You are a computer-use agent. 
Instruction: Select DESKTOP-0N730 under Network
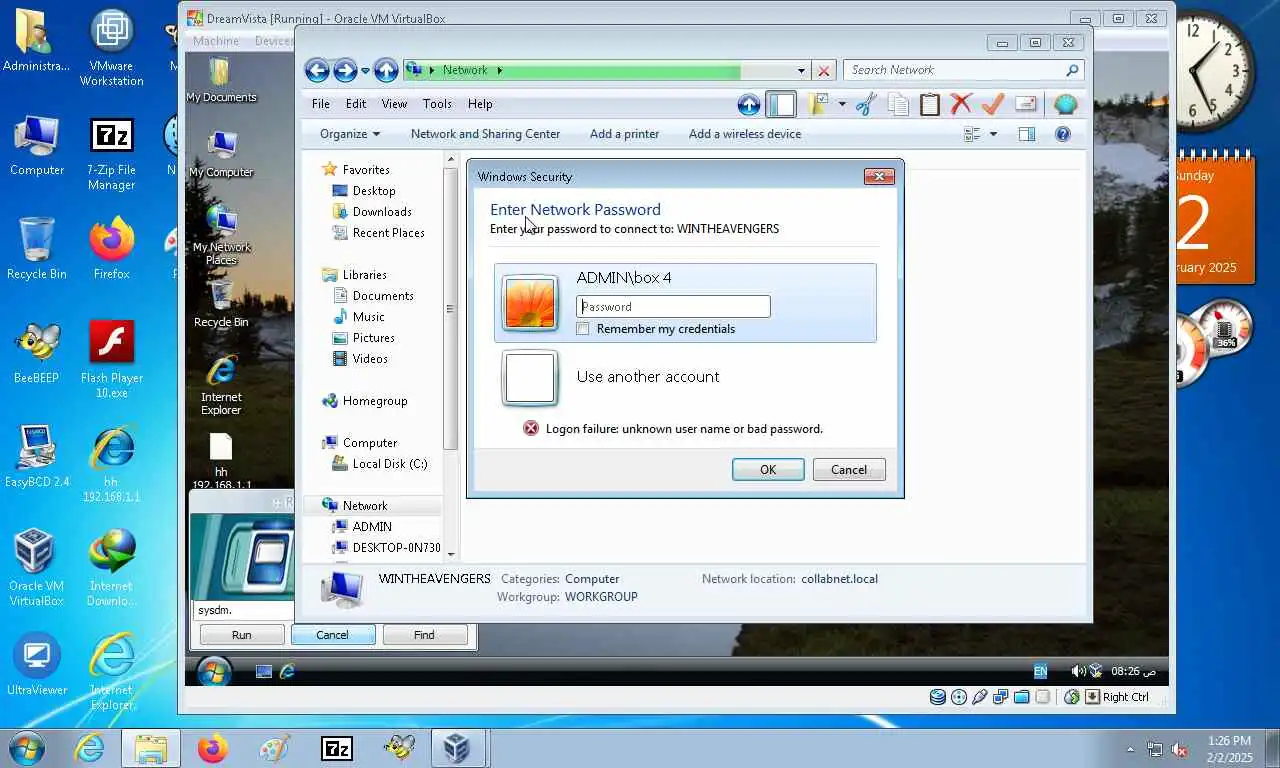(x=396, y=548)
